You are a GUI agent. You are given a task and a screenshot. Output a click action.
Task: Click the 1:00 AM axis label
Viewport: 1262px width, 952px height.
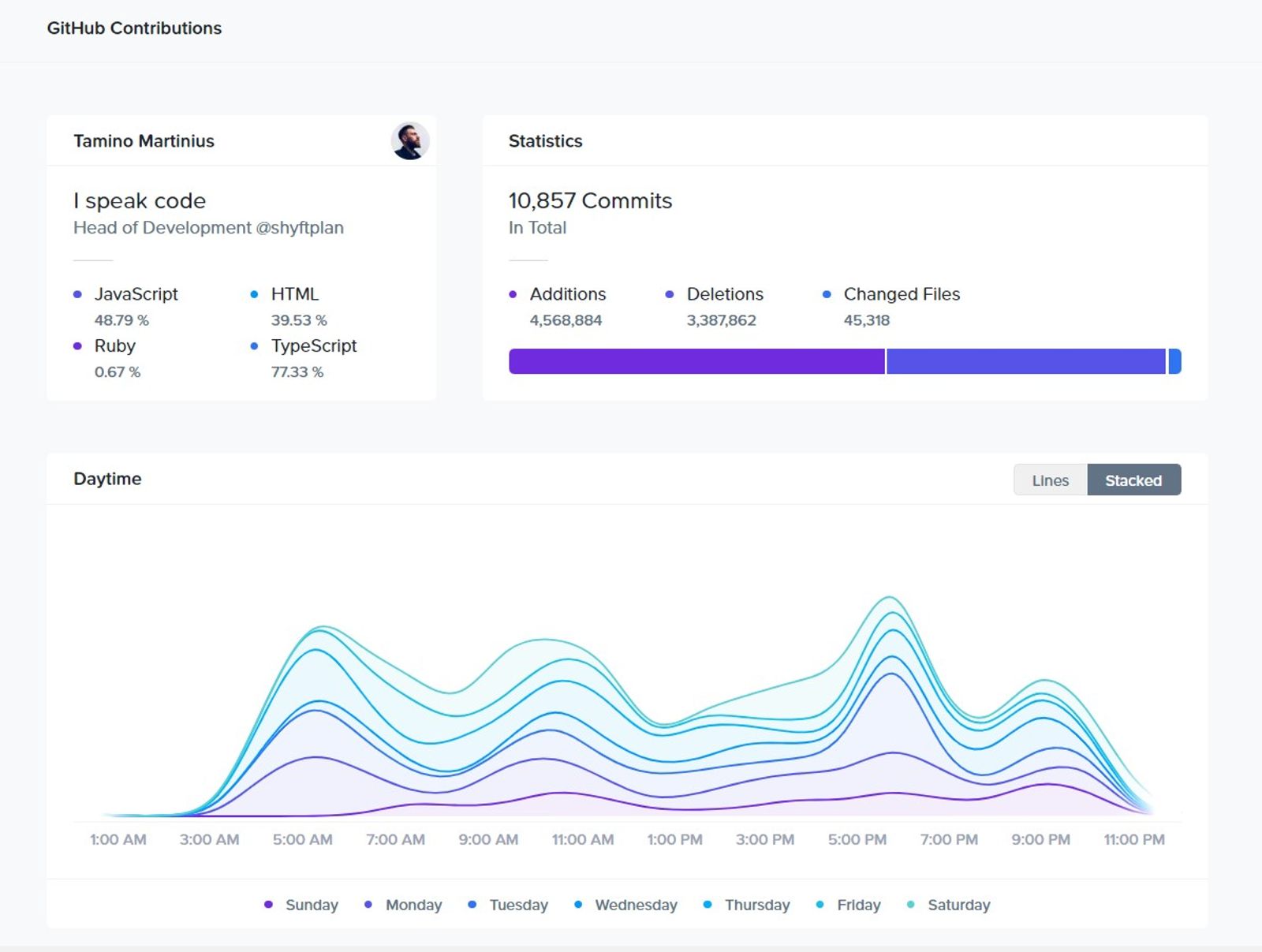point(118,840)
